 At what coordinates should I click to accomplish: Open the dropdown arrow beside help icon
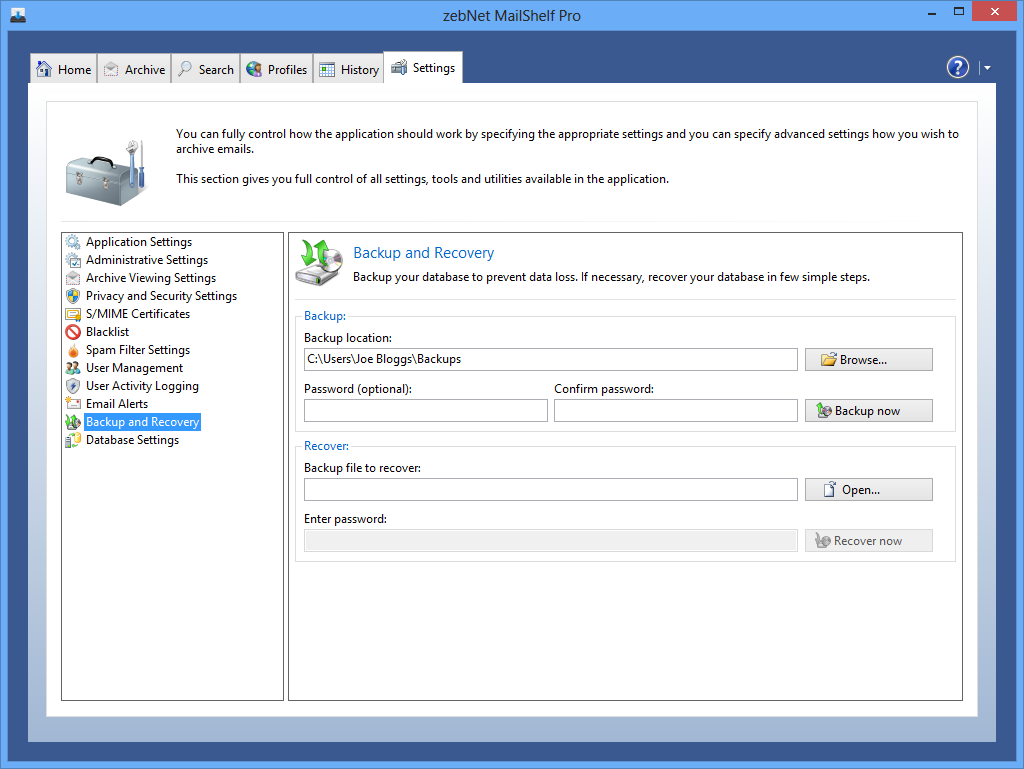987,68
